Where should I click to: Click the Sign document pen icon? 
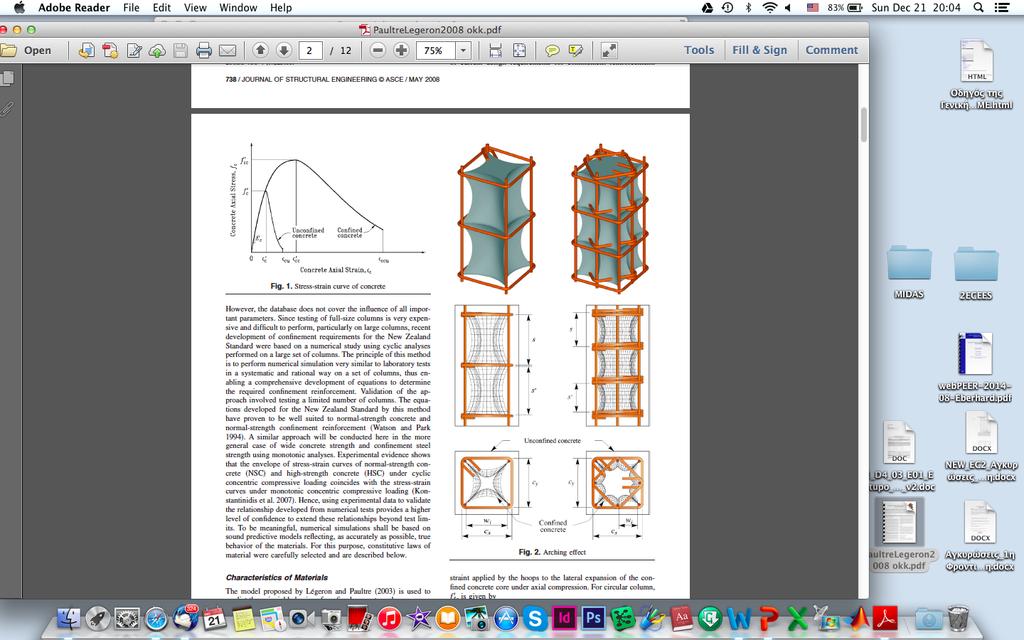134,50
